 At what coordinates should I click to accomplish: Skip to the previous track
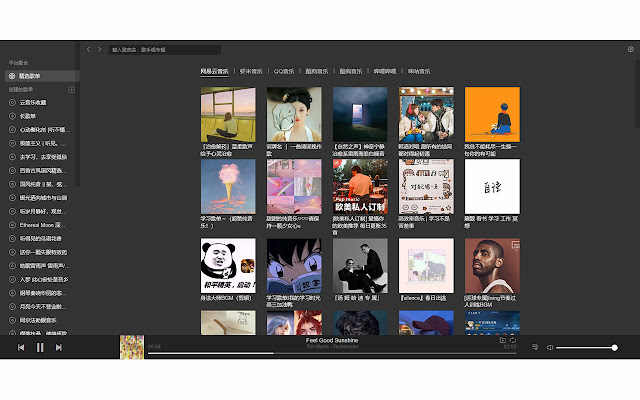point(21,347)
